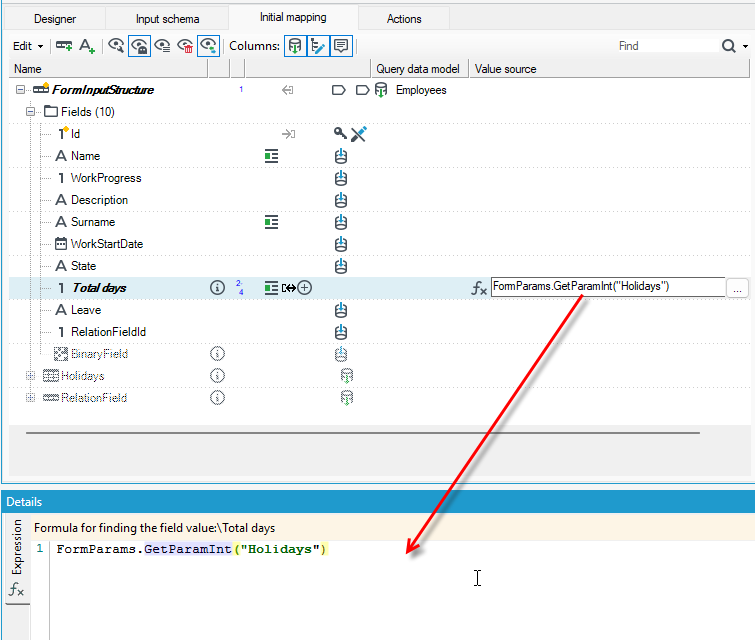Toggle first eye visibility filter icon

pyautogui.click(x=116, y=46)
